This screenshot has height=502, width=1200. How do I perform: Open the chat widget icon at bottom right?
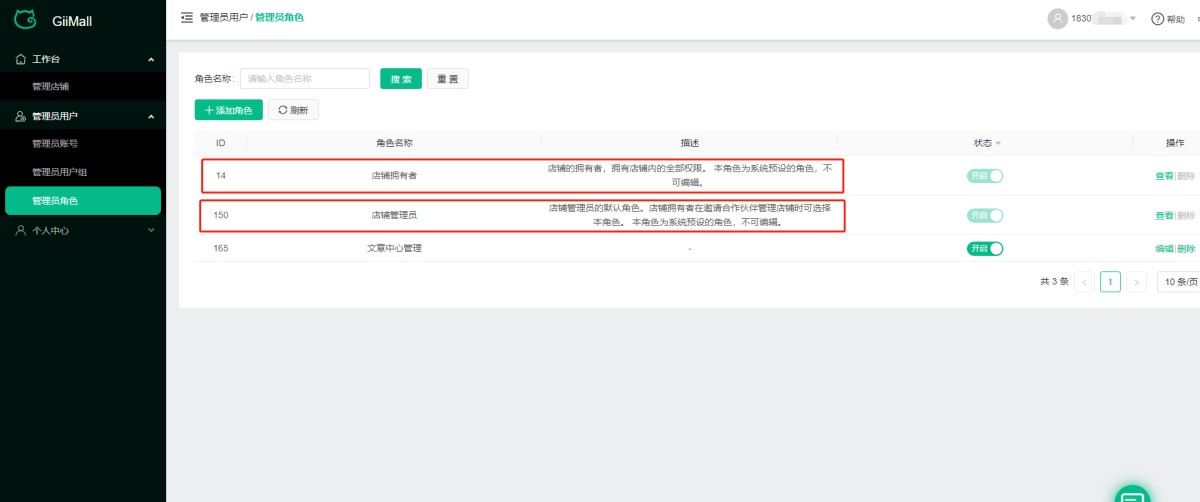[1132, 495]
